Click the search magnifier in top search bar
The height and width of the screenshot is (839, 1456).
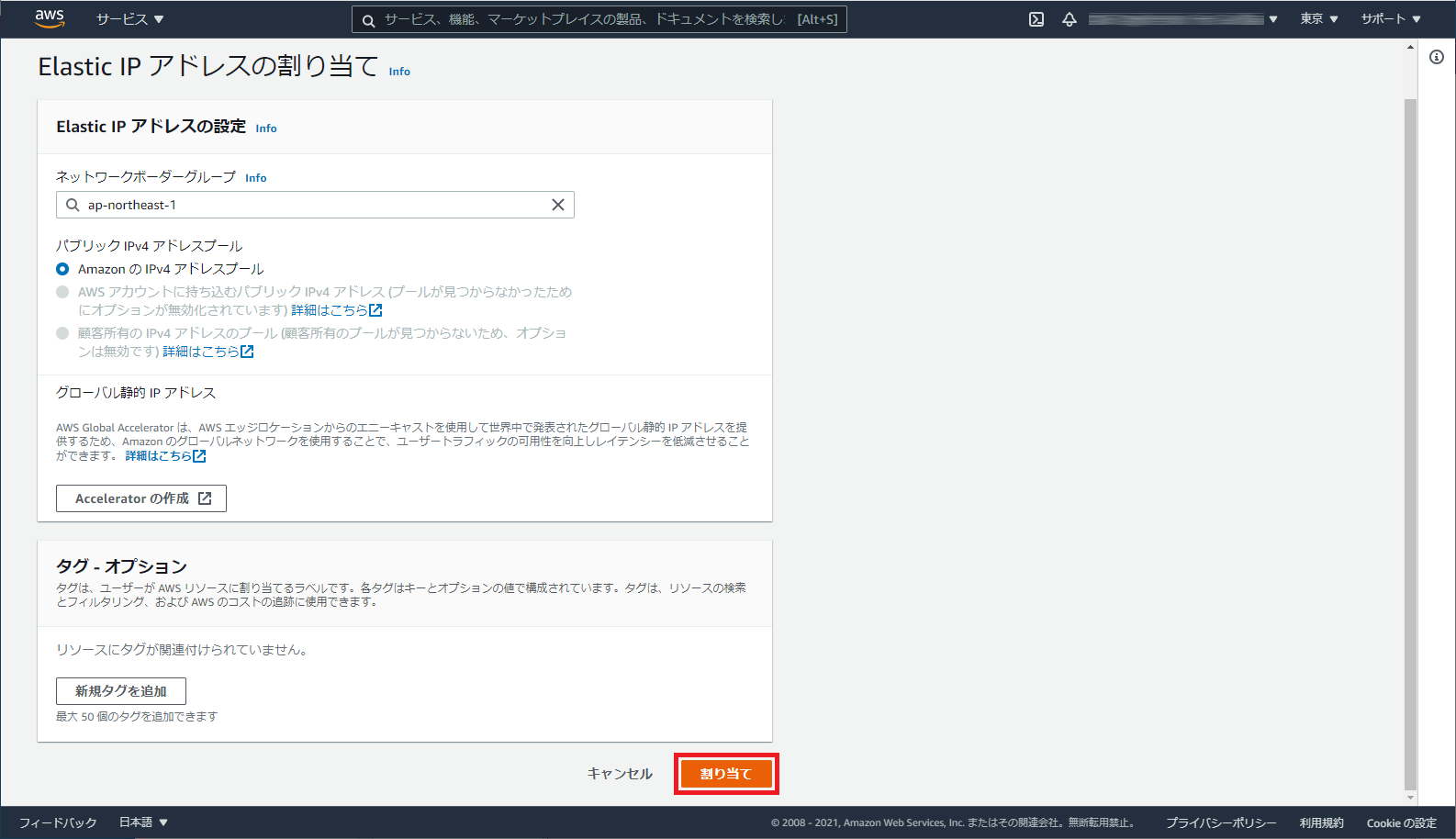click(368, 20)
